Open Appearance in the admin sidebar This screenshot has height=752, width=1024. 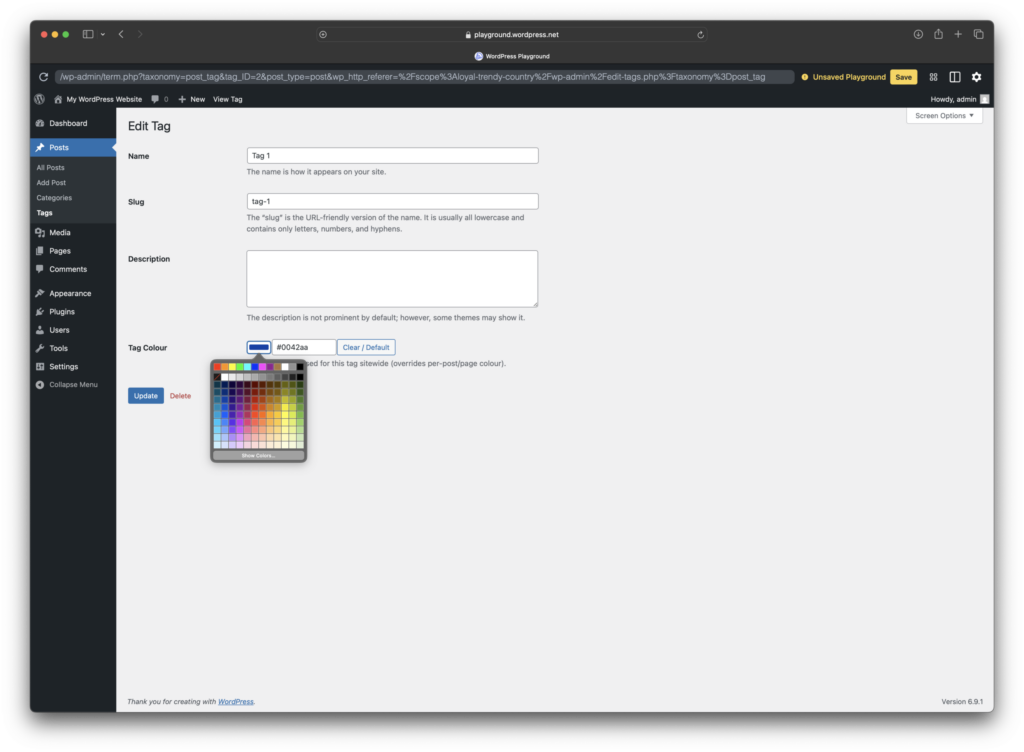(x=69, y=293)
